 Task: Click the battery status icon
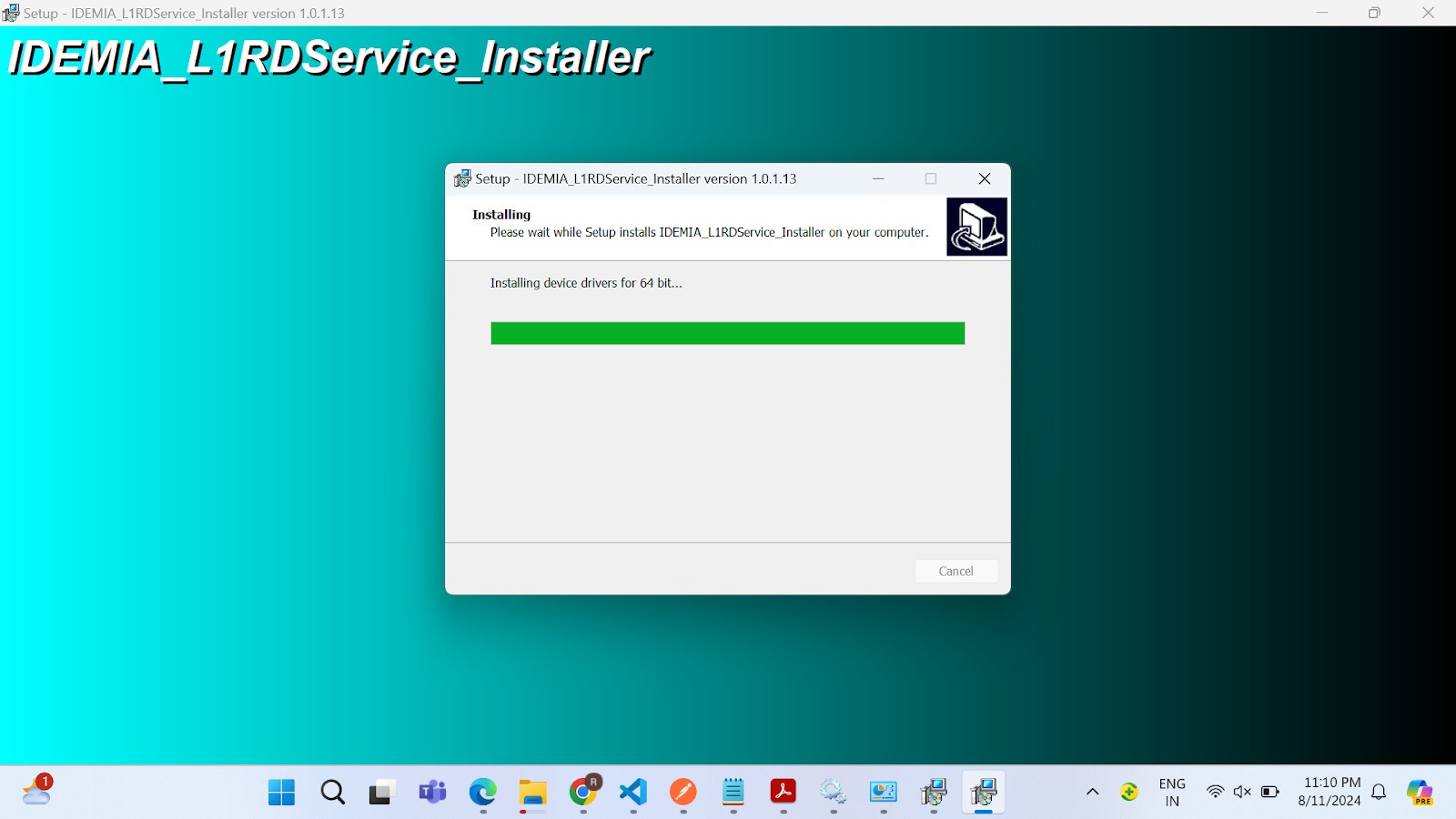[1270, 792]
